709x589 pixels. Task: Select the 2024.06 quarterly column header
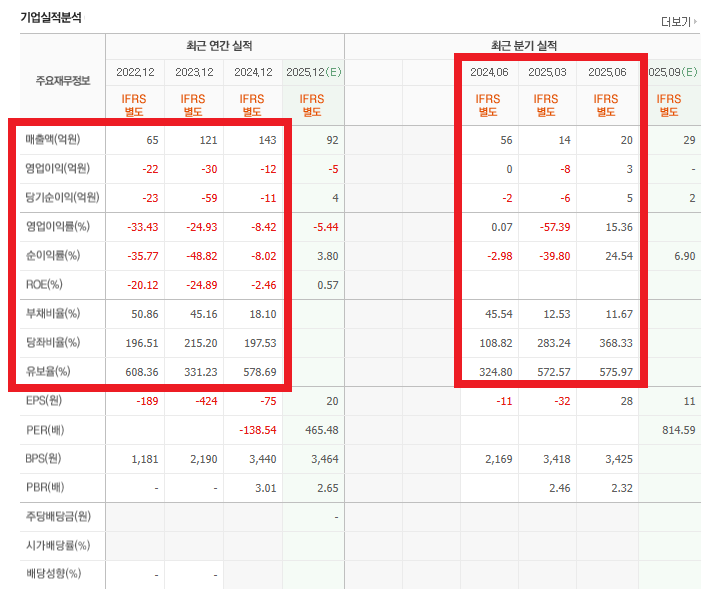point(487,72)
